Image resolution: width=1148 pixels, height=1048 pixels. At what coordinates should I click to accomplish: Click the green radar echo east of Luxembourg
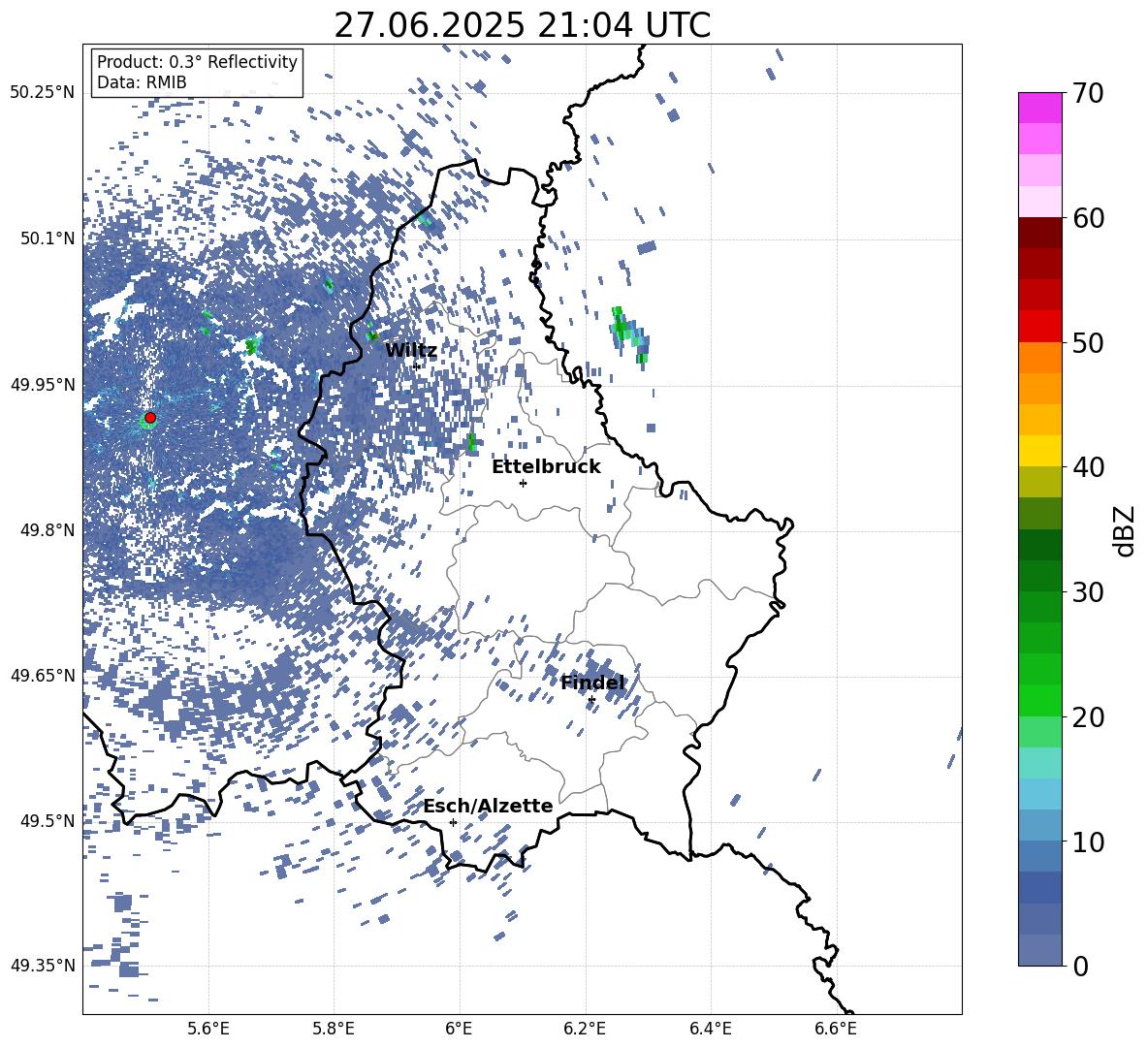tap(628, 335)
